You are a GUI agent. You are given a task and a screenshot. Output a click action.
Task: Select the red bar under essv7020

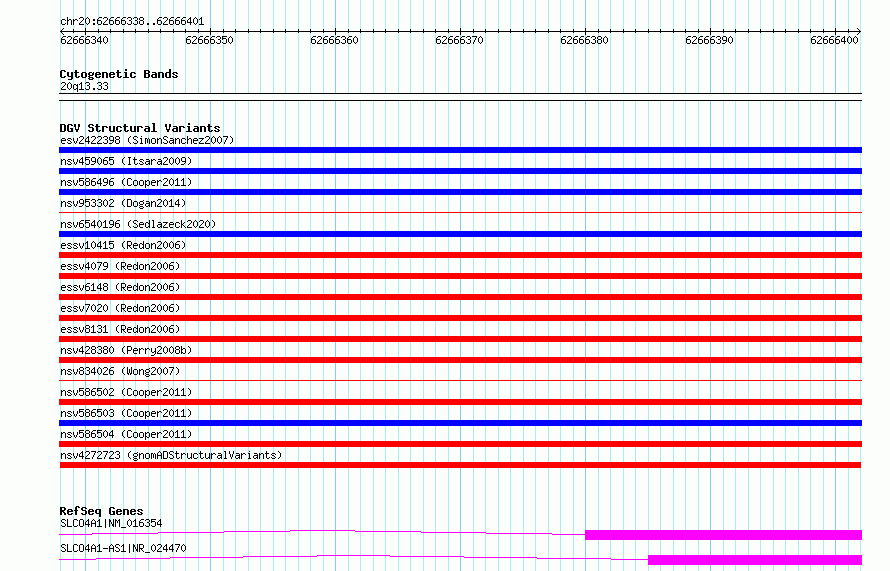460,318
